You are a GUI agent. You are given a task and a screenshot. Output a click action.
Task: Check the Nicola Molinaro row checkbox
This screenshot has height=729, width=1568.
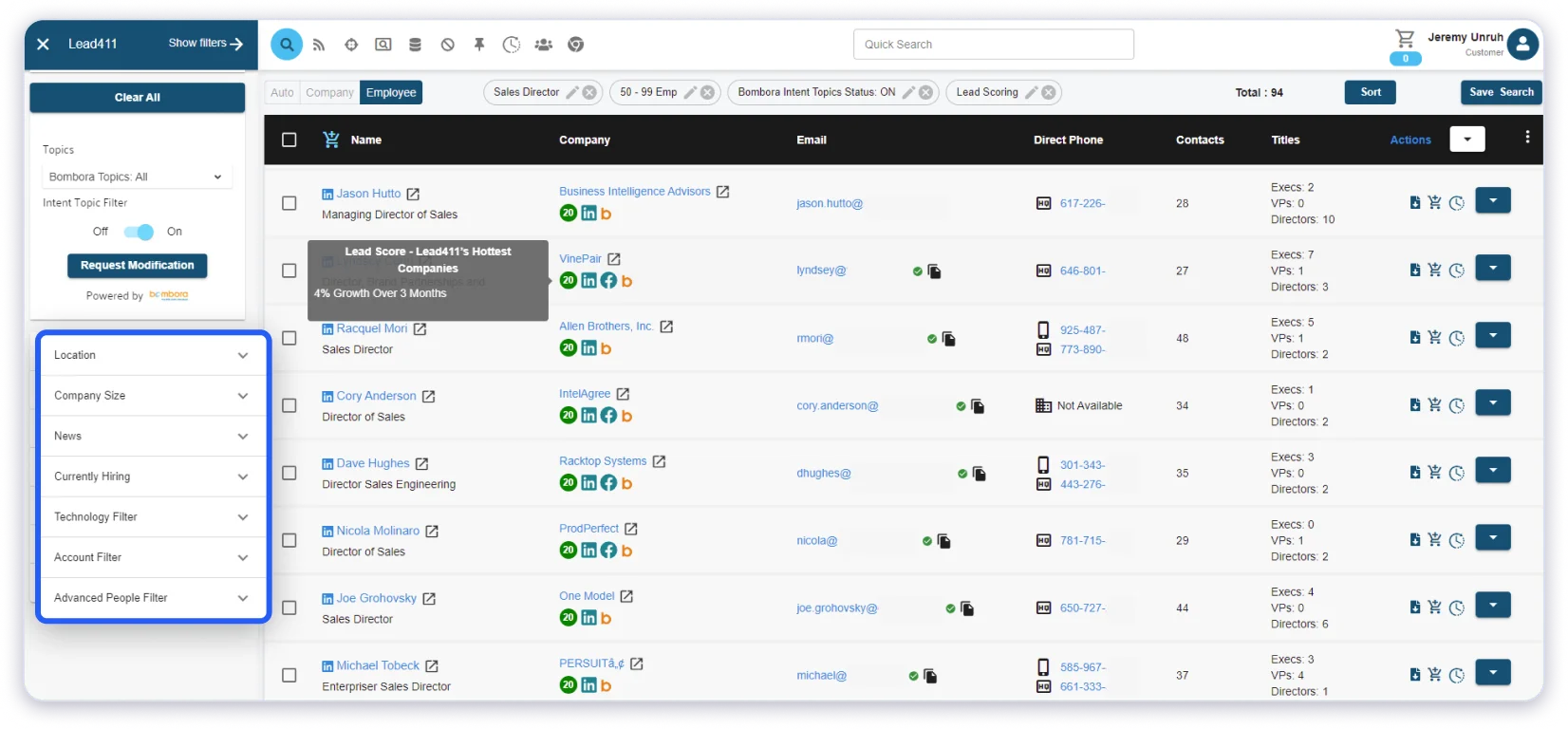coord(289,540)
